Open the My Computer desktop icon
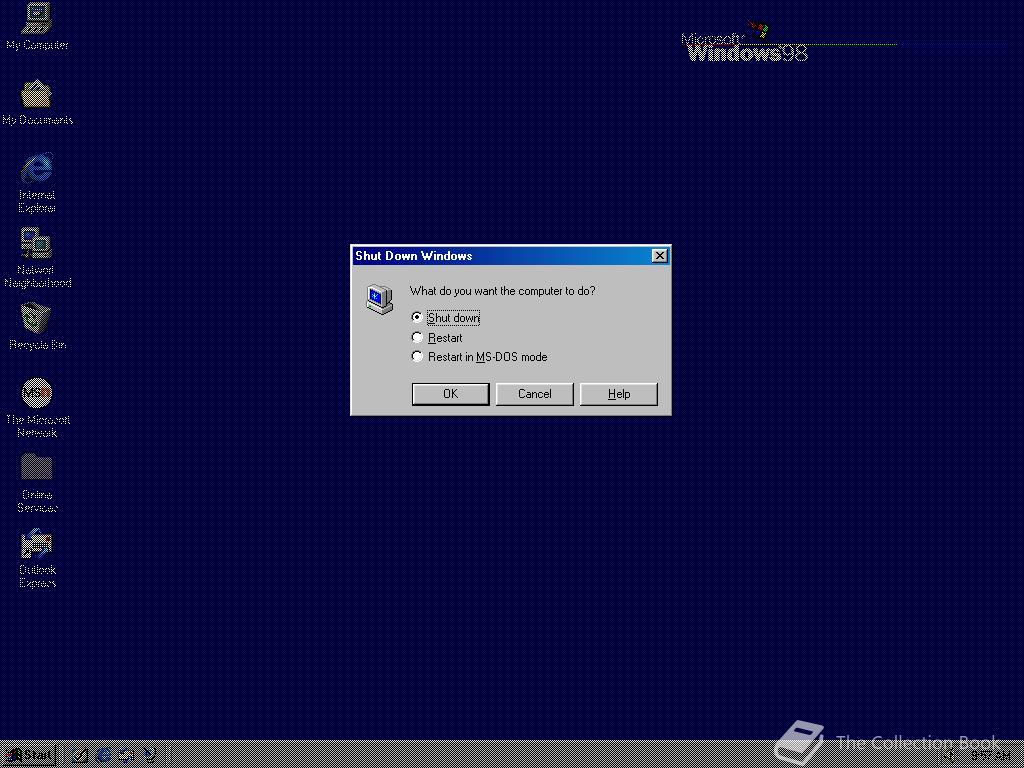1024x768 pixels. tap(37, 26)
